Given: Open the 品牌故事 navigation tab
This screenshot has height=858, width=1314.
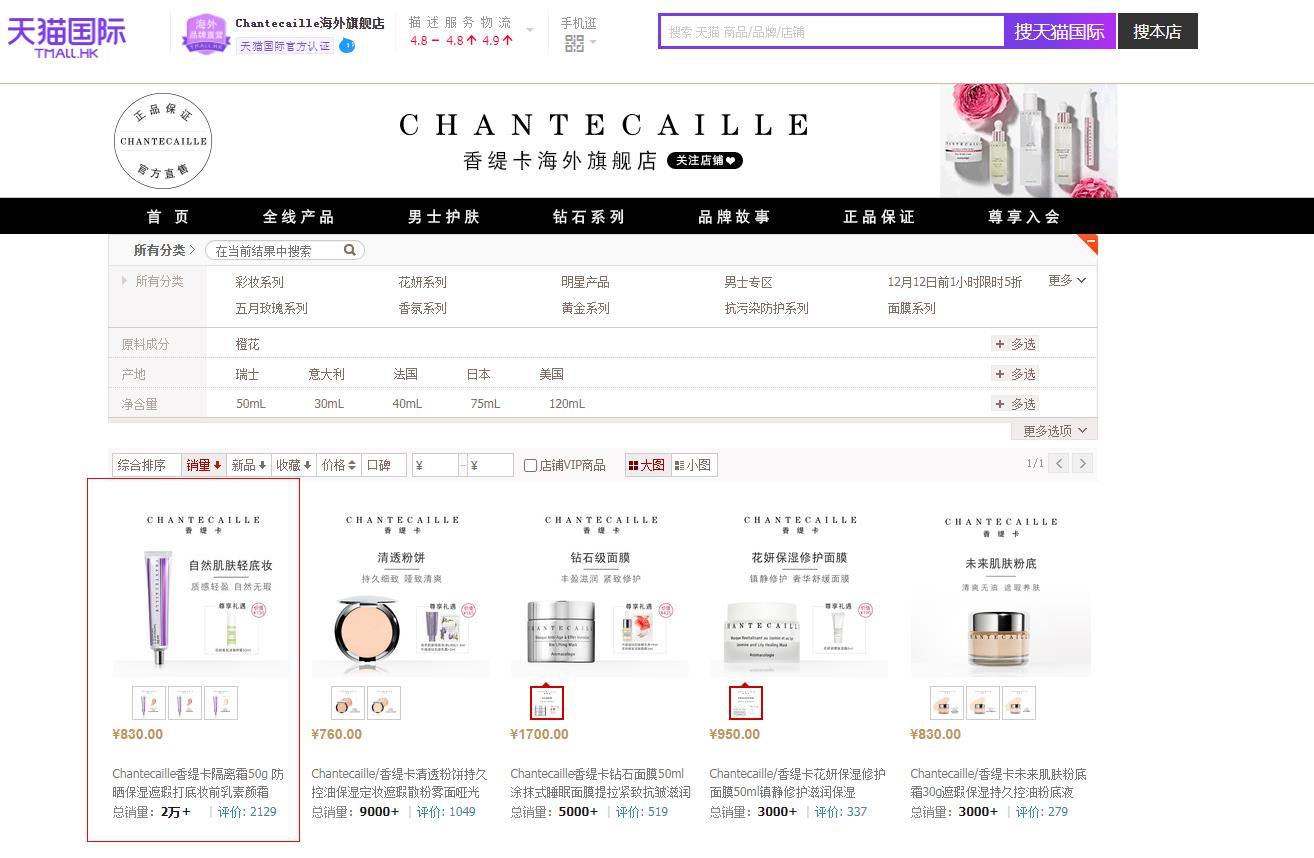Looking at the screenshot, I should pyautogui.click(x=734, y=217).
